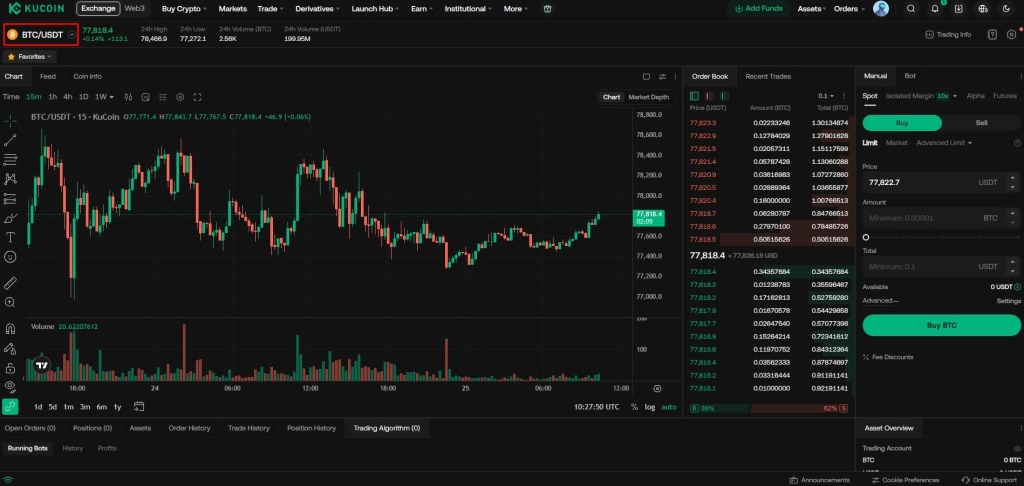This screenshot has height=486, width=1024.
Task: Select the ruler measure tool
Action: pyautogui.click(x=10, y=283)
